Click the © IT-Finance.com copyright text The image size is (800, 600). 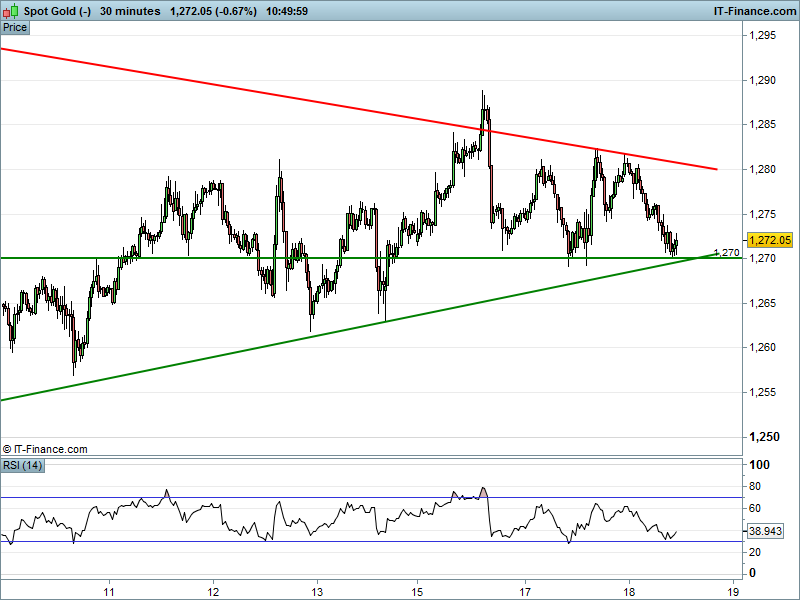click(x=45, y=449)
